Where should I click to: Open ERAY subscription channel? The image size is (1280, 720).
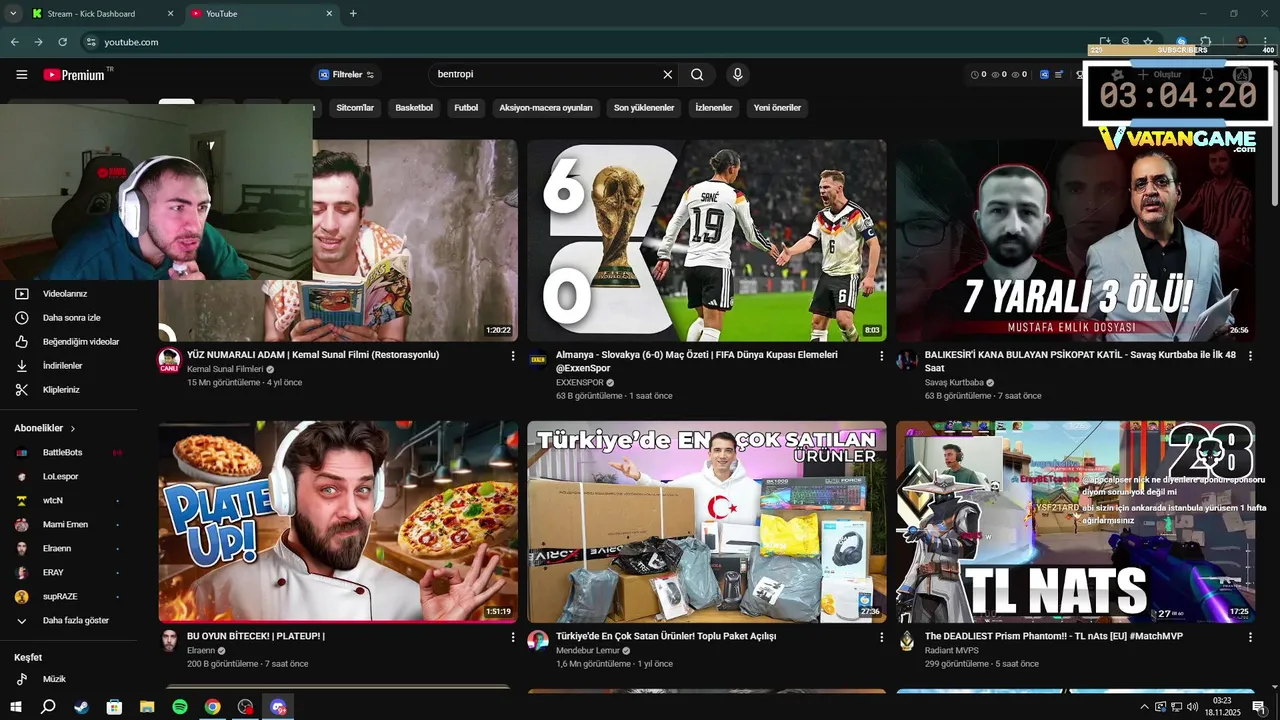click(x=70, y=573)
